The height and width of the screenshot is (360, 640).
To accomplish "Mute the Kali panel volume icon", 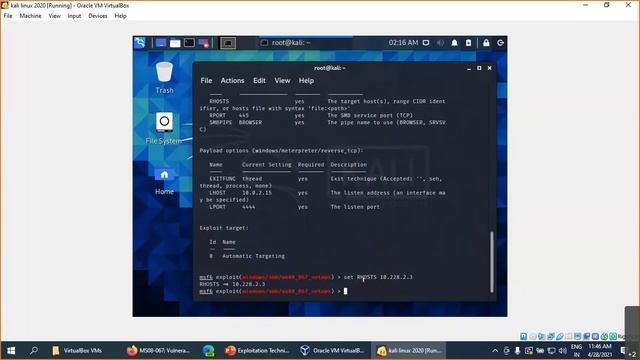I will coord(440,43).
